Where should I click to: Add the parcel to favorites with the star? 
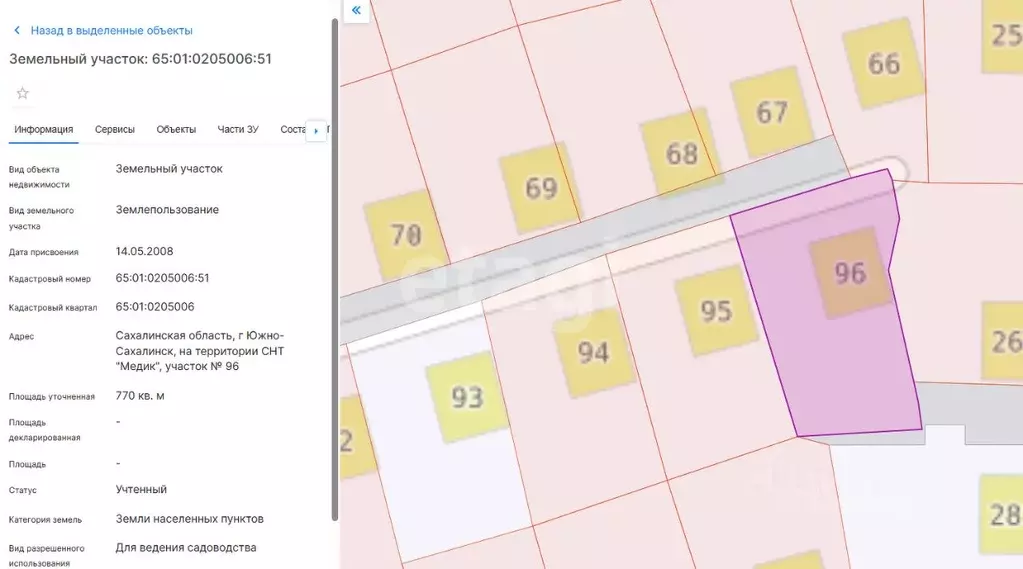[23, 94]
